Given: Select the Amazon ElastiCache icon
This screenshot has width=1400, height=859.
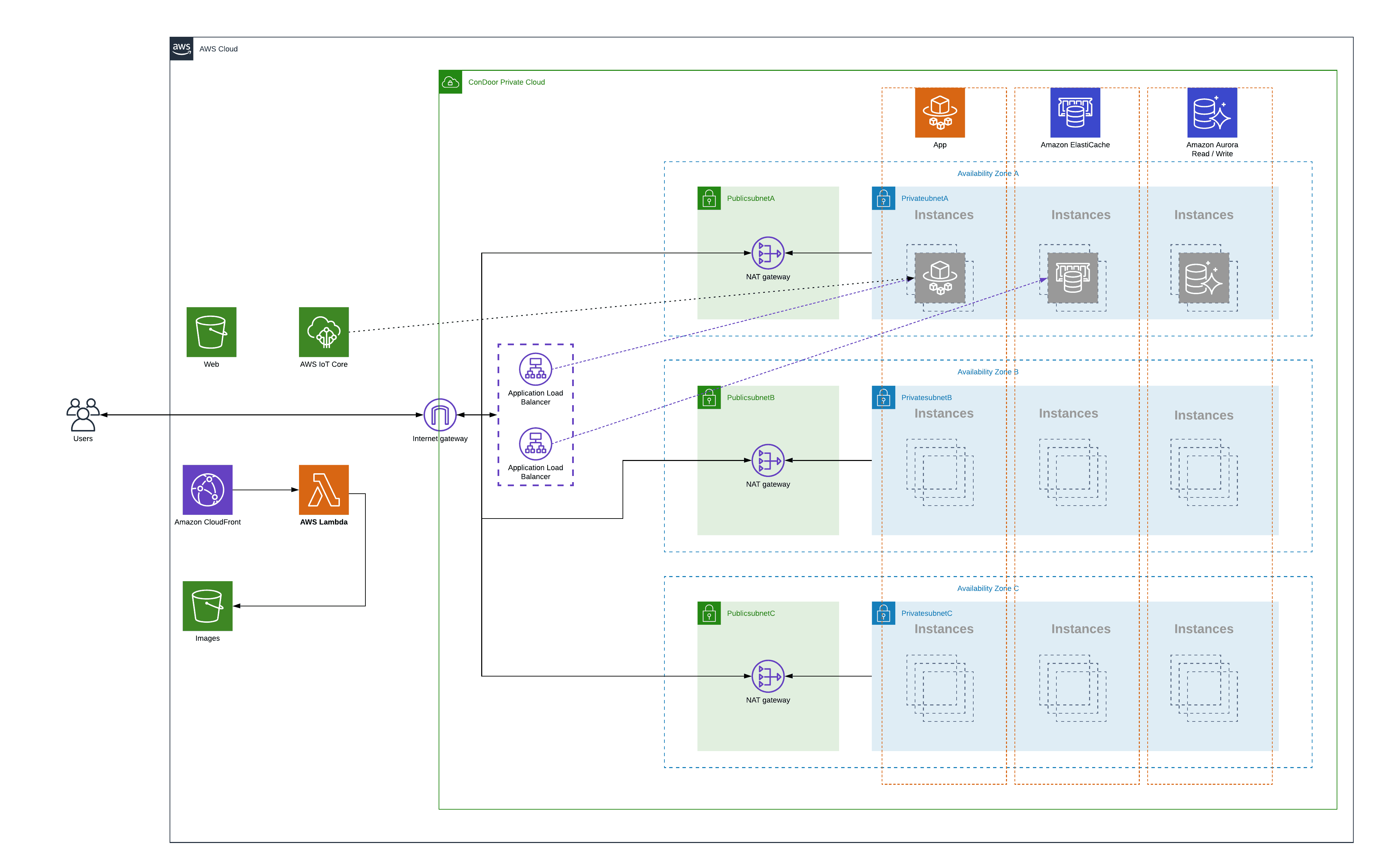Looking at the screenshot, I should pos(1075,112).
